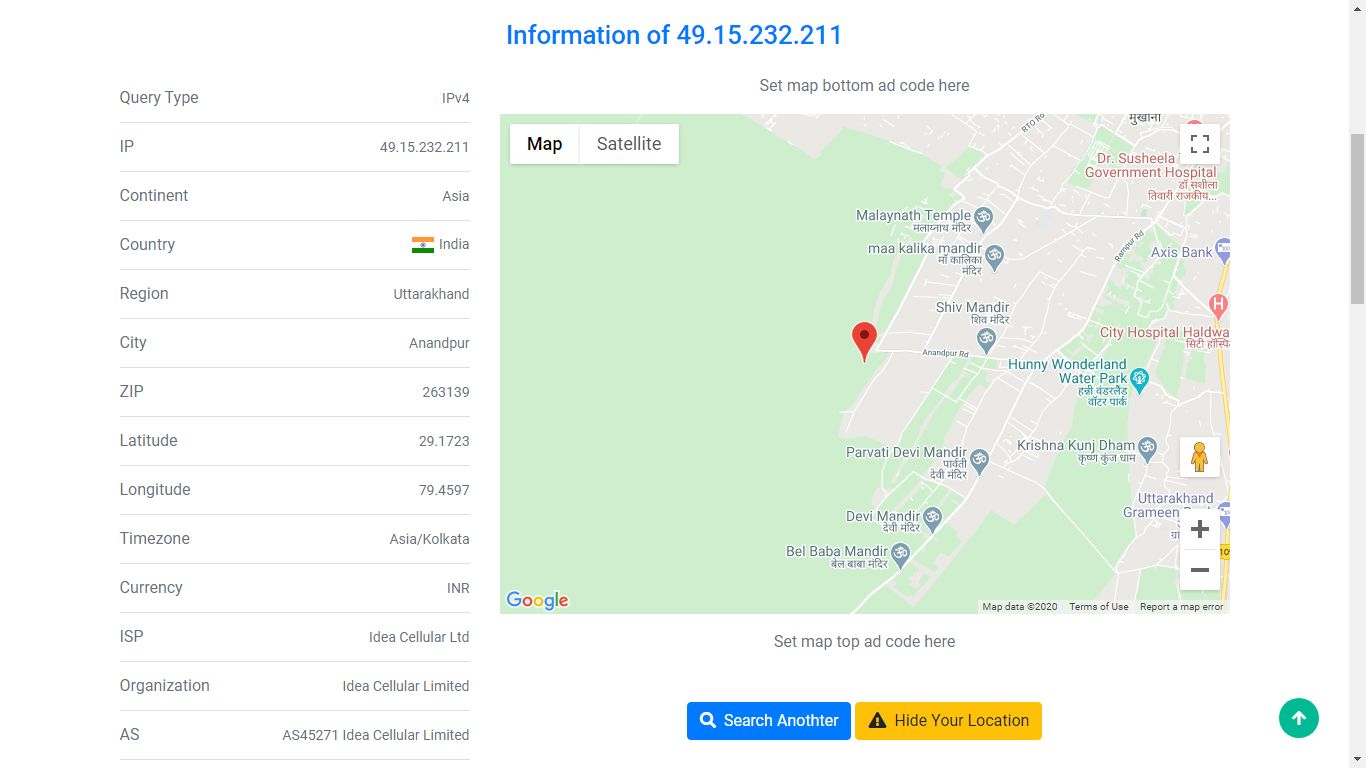Click the Axis Bank map label

pos(1182,252)
